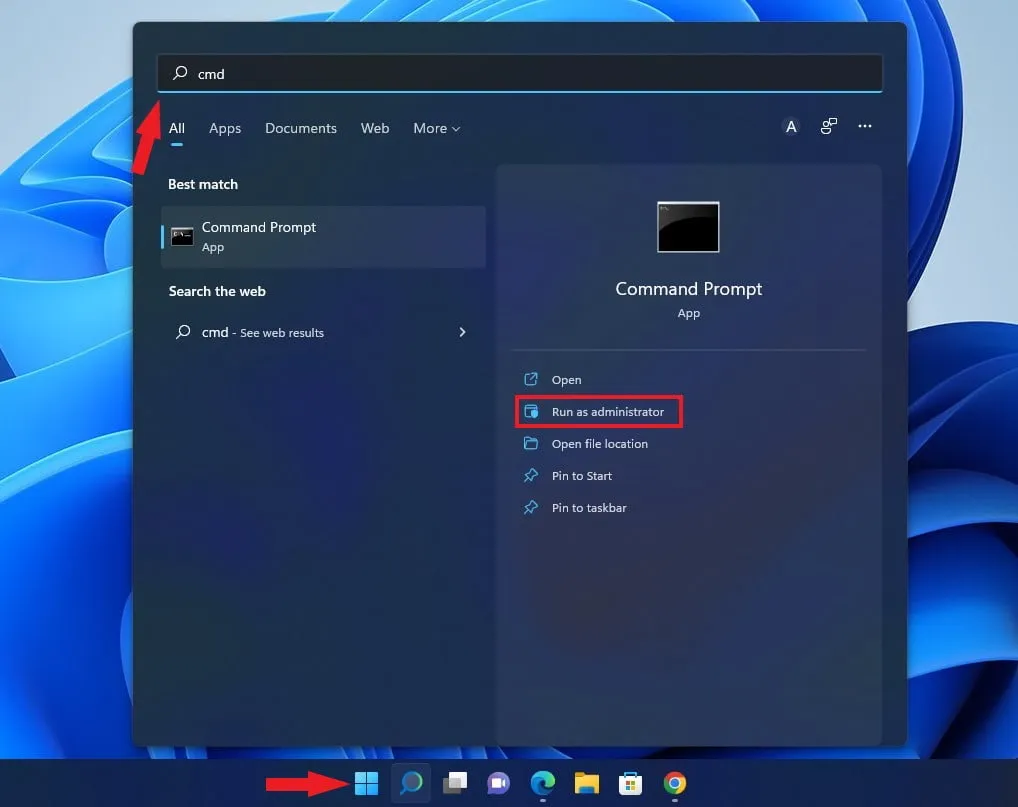Image resolution: width=1018 pixels, height=807 pixels.
Task: Open the Search icon in taskbar
Action: coord(411,783)
